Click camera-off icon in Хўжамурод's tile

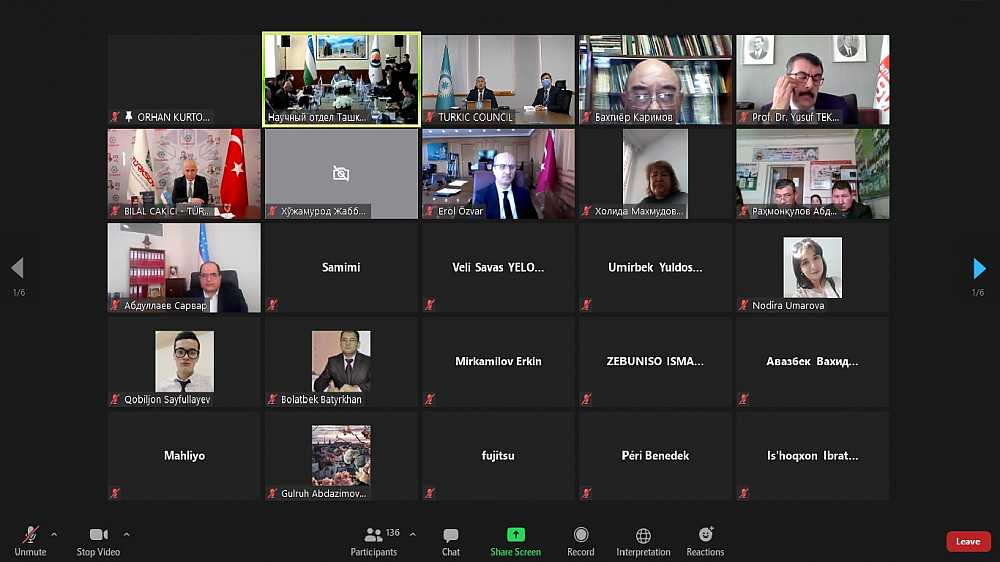(341, 174)
